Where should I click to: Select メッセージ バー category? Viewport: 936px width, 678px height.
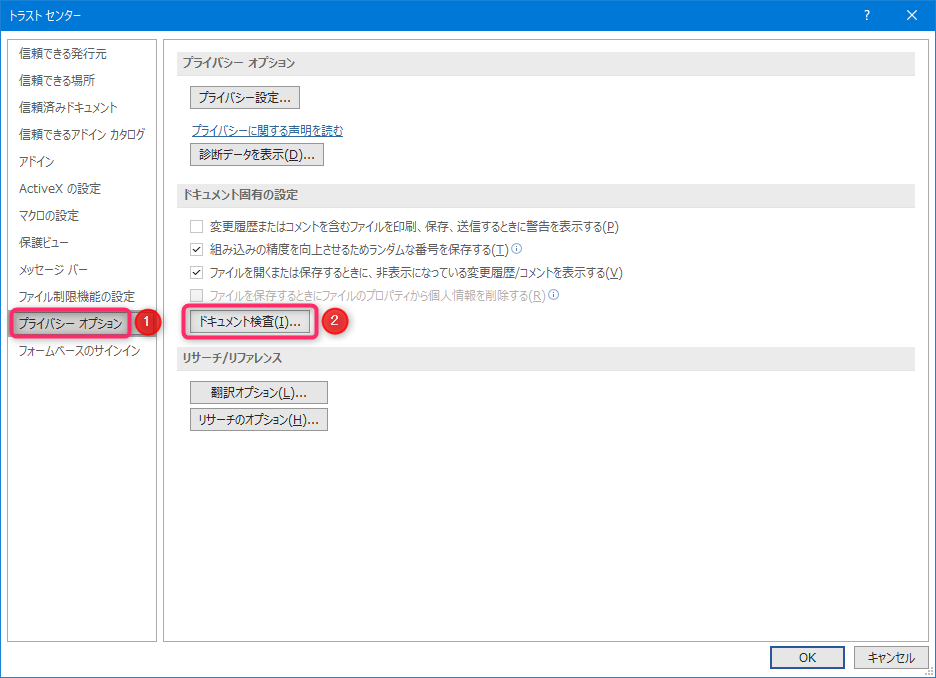[x=53, y=270]
